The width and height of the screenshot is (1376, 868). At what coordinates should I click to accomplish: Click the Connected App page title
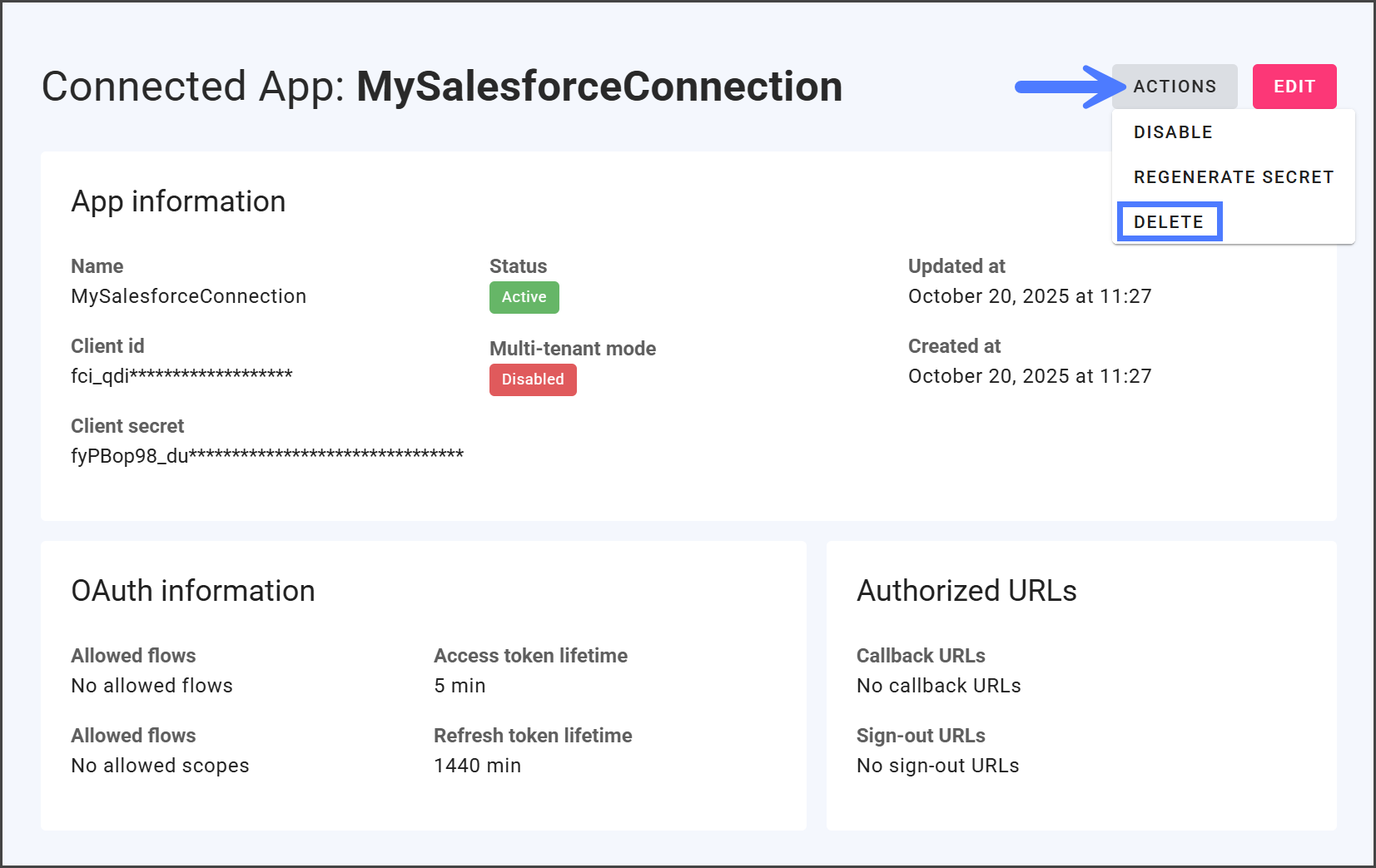pos(441,87)
